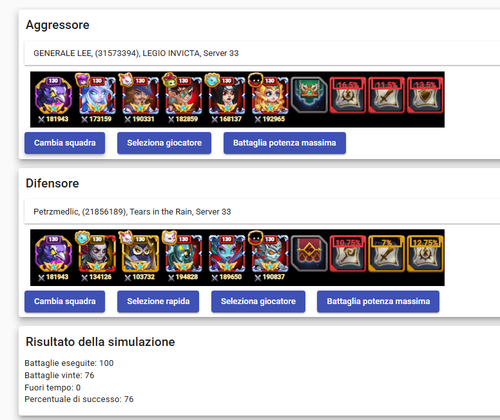Click the GENERALE LEE attacker name field
The image size is (500, 420).
[x=262, y=53]
